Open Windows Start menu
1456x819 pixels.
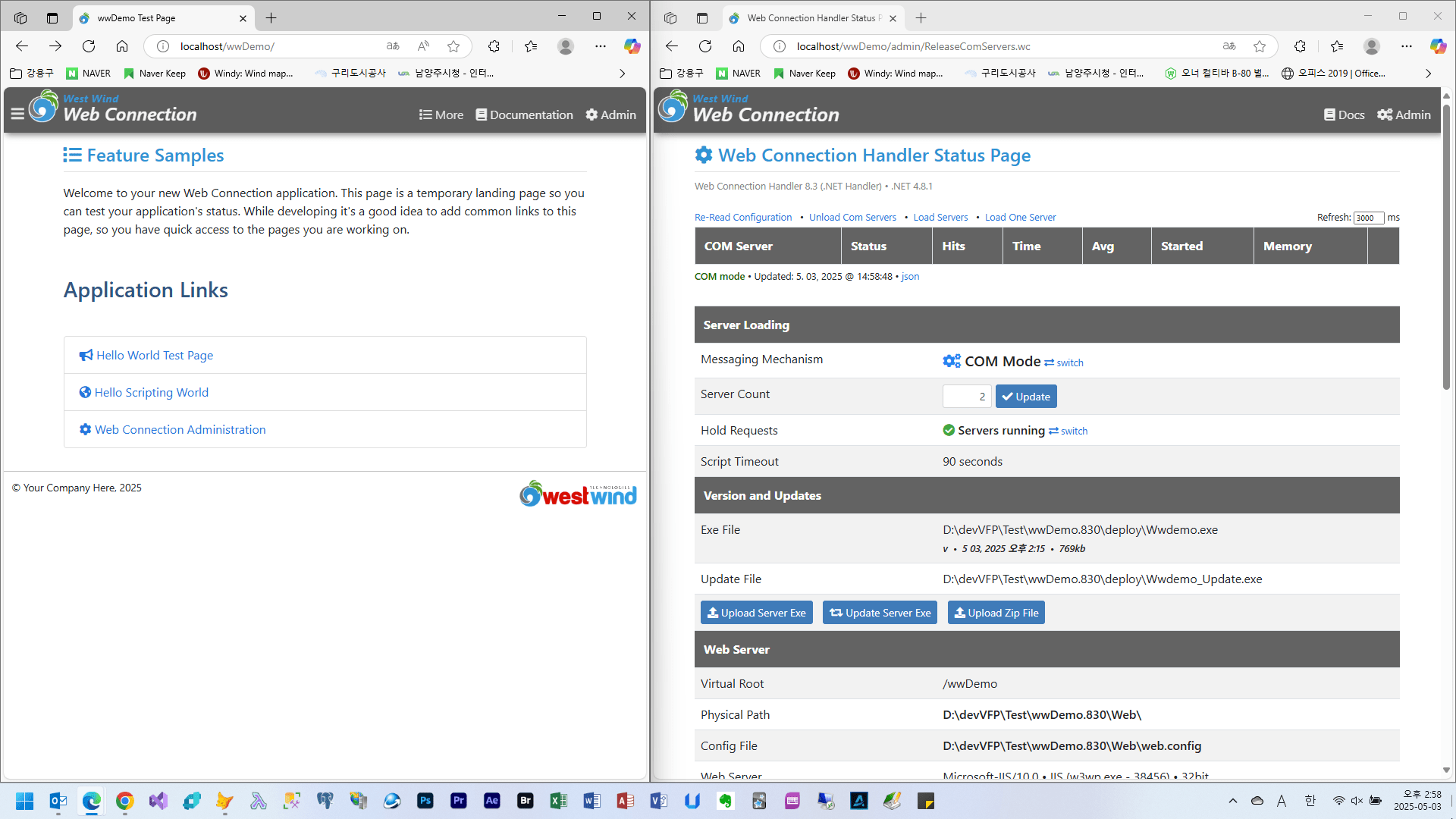click(x=25, y=801)
